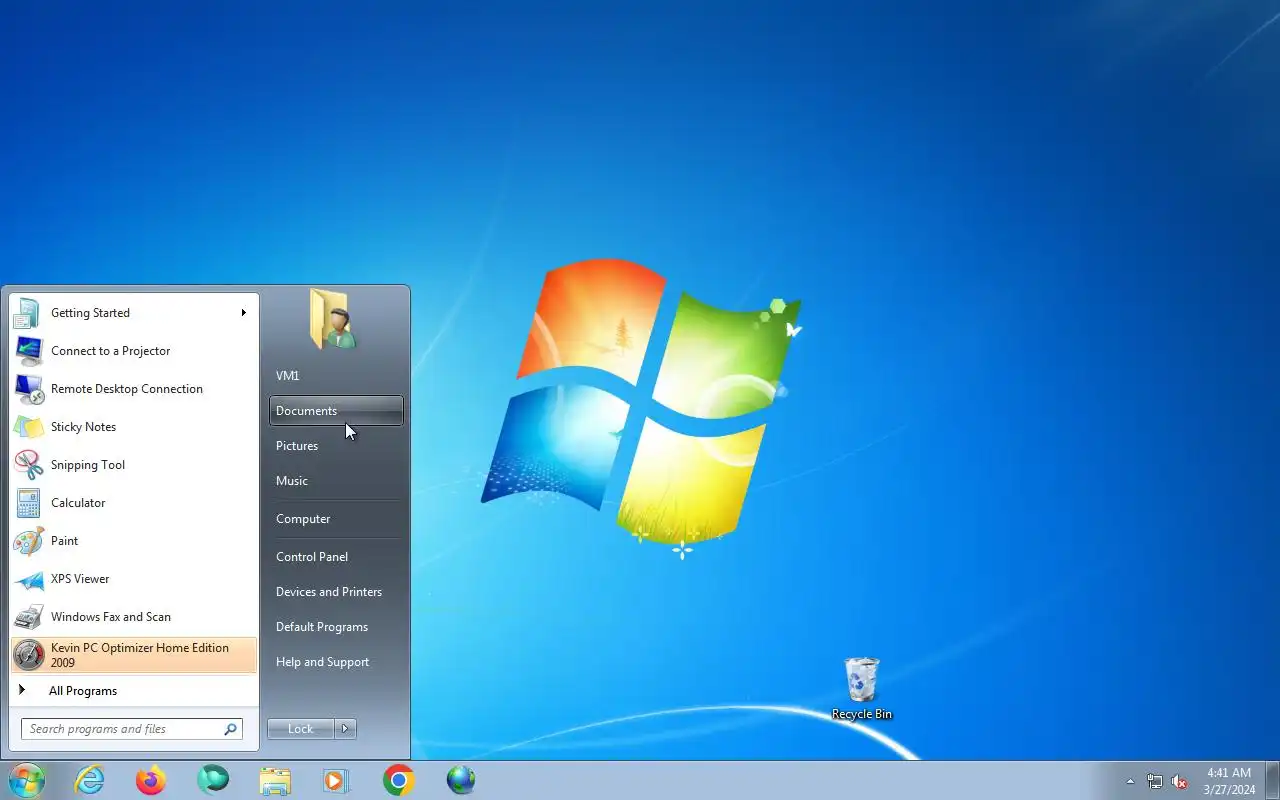Start Paint via its palette icon

point(28,541)
